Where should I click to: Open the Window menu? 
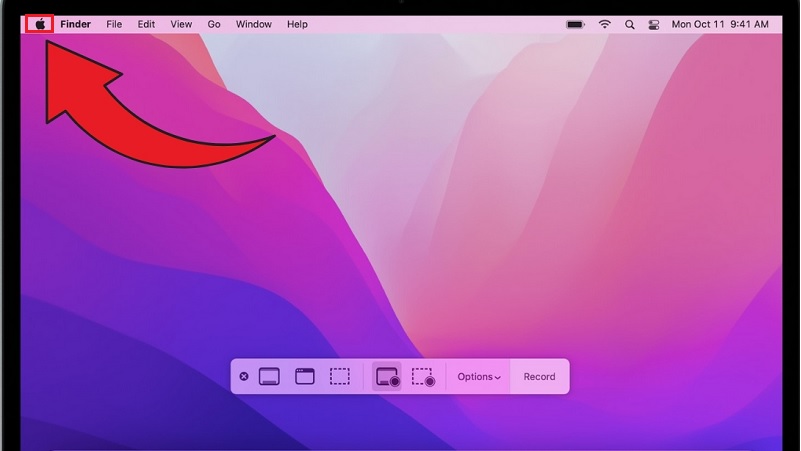tap(253, 24)
